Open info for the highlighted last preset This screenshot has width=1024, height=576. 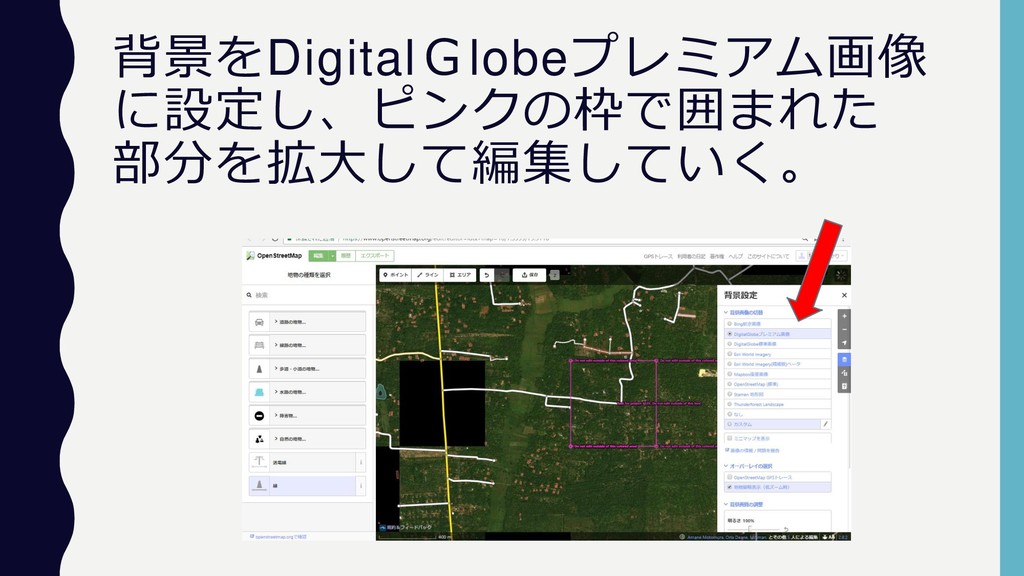[x=360, y=485]
